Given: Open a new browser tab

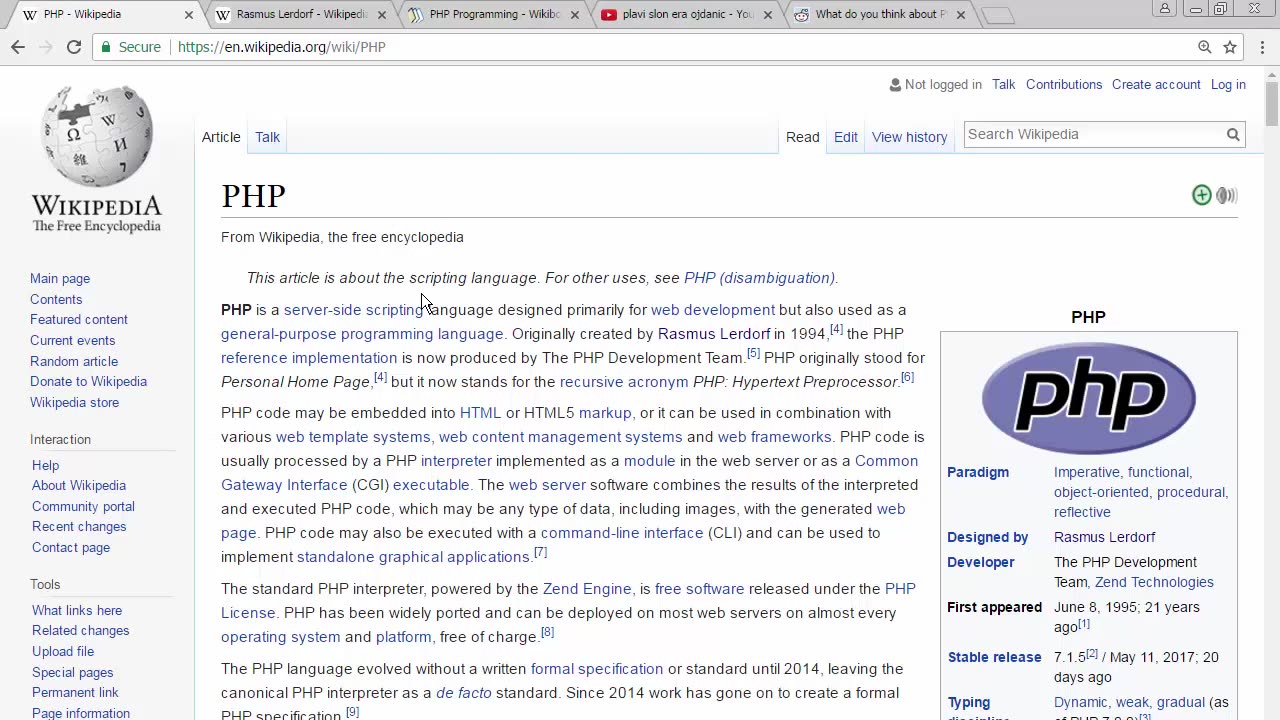Looking at the screenshot, I should point(997,15).
